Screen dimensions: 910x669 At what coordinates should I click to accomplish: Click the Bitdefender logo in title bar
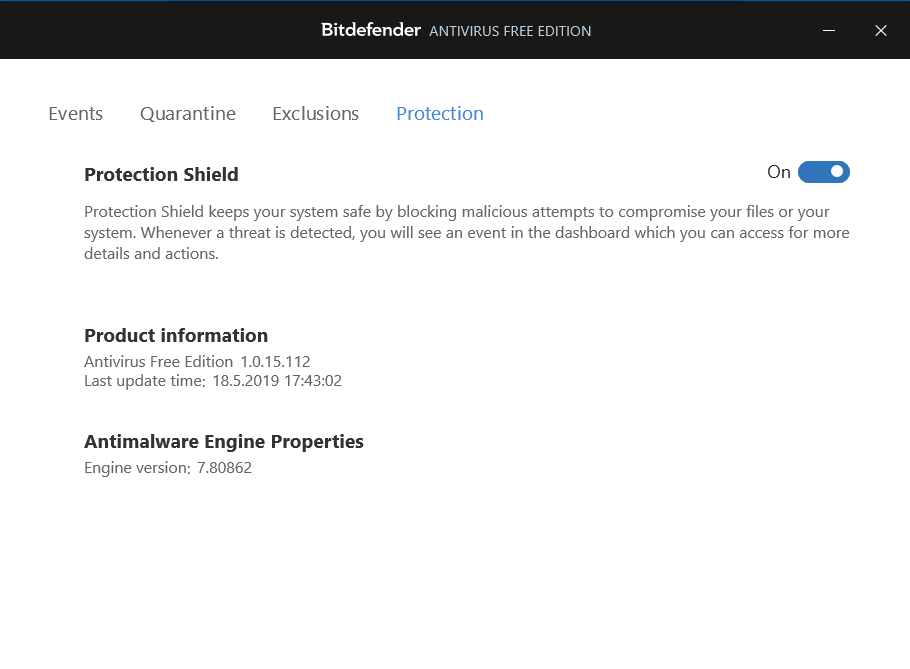point(371,30)
